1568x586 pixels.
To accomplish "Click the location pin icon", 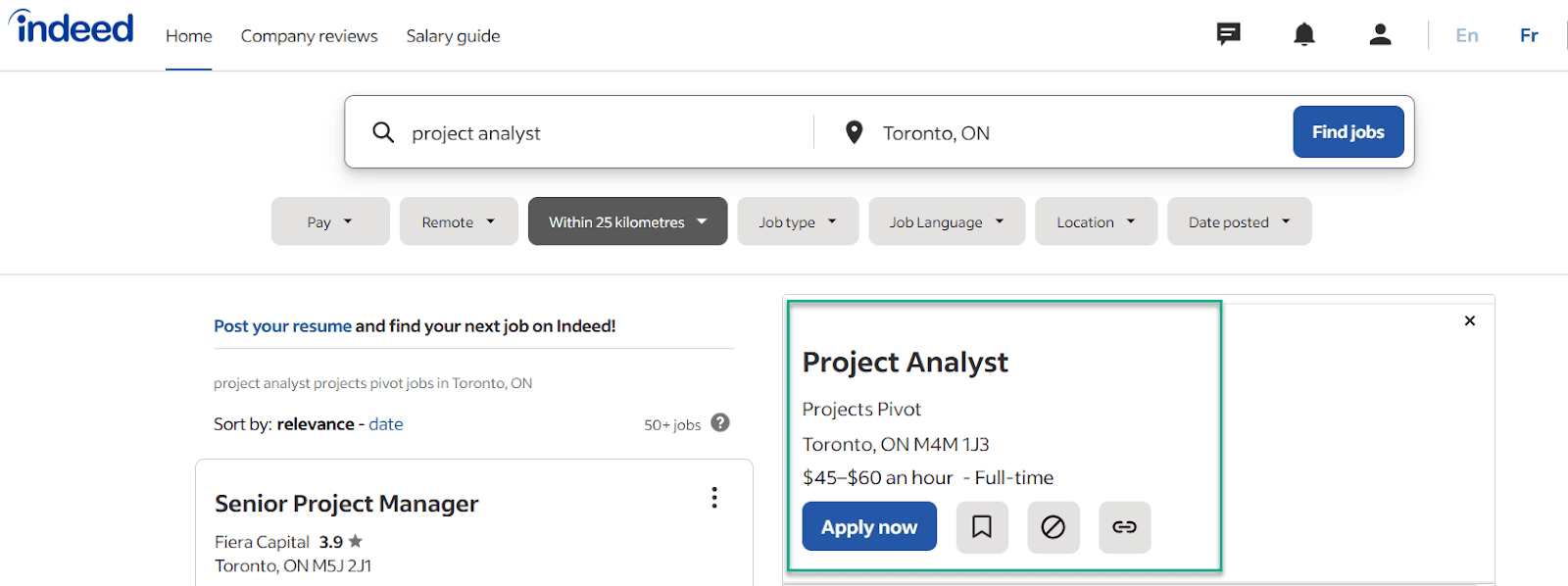I will click(x=855, y=132).
